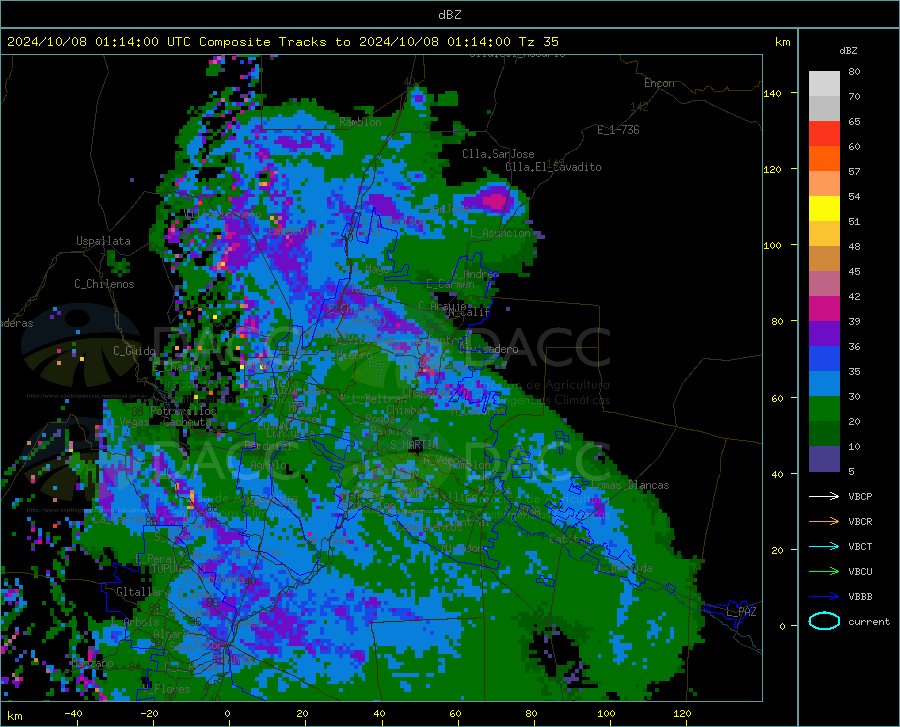Click the 'C_Guido' map label
Viewport: 900px width, 727px height.
pyautogui.click(x=134, y=351)
